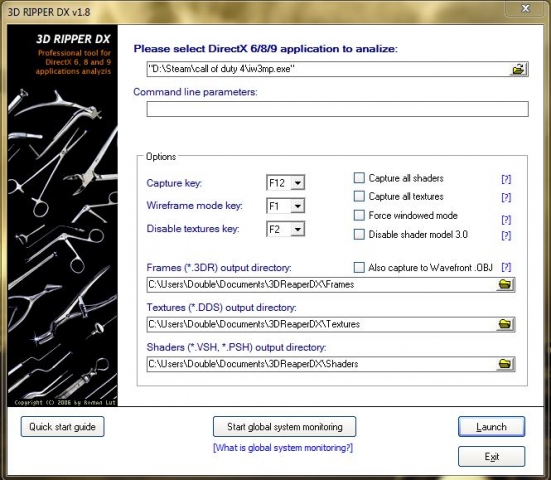Image resolution: width=551 pixels, height=480 pixels.
Task: Browse for DirectX application executable folder icon
Action: pyautogui.click(x=518, y=69)
